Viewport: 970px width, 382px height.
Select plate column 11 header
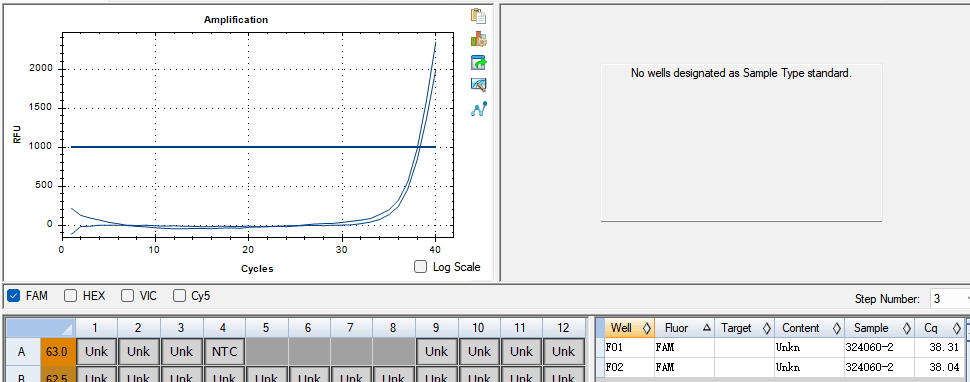pyautogui.click(x=521, y=328)
